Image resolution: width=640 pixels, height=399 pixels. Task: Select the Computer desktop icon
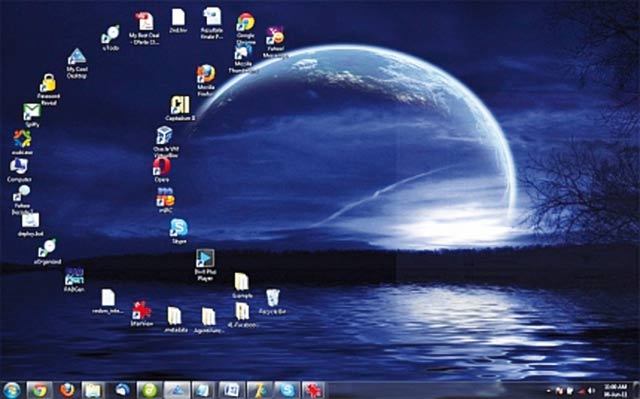pos(19,169)
